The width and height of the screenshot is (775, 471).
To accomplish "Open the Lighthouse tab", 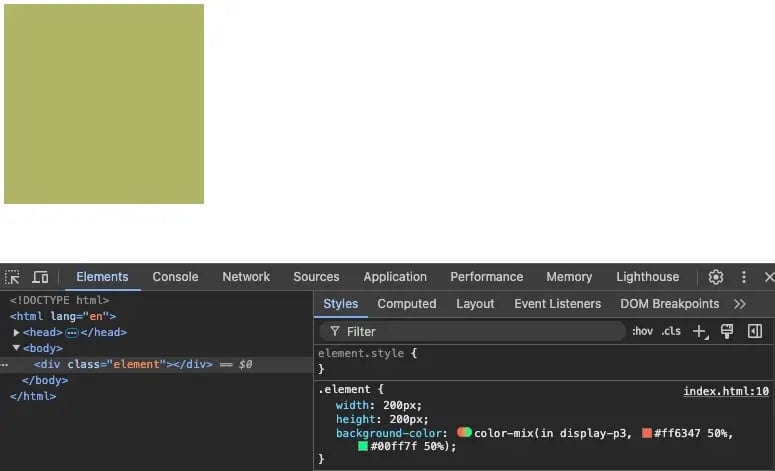I will click(x=647, y=277).
